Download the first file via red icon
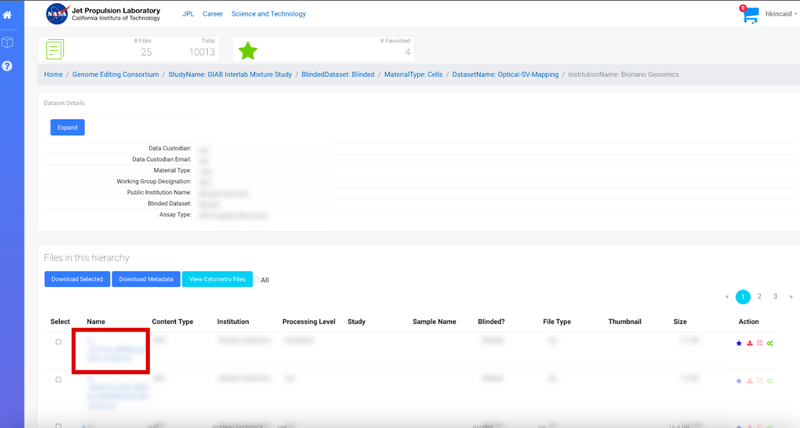The height and width of the screenshot is (428, 800). click(749, 343)
